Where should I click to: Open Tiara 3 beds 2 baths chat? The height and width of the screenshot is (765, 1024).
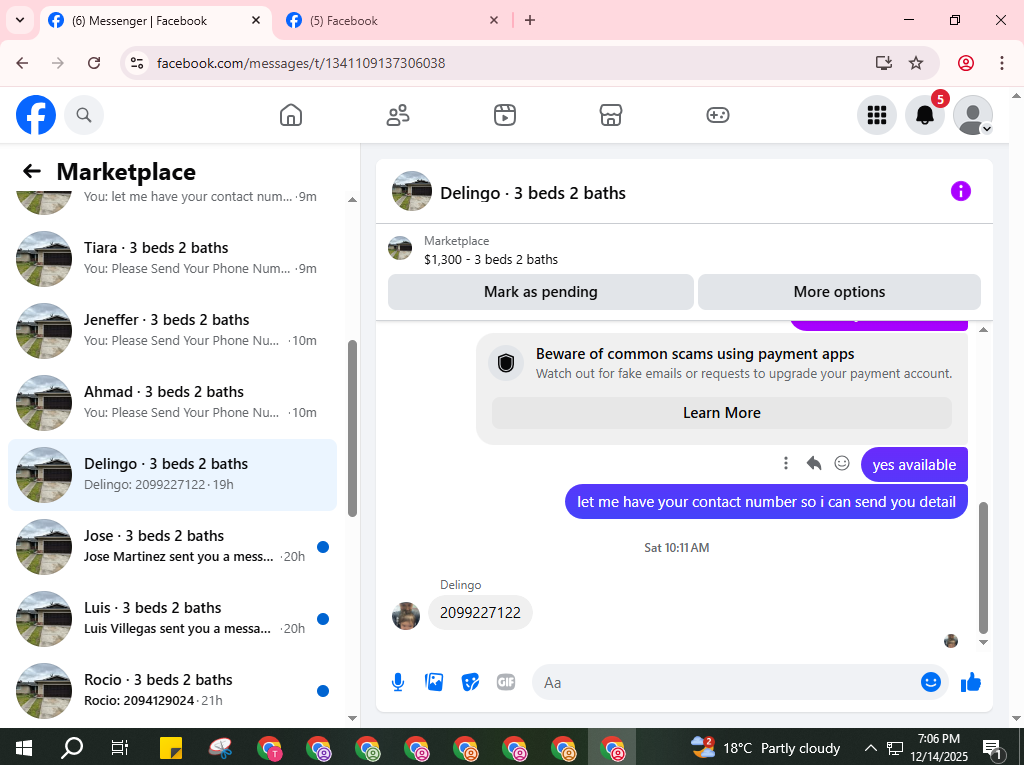click(x=172, y=259)
